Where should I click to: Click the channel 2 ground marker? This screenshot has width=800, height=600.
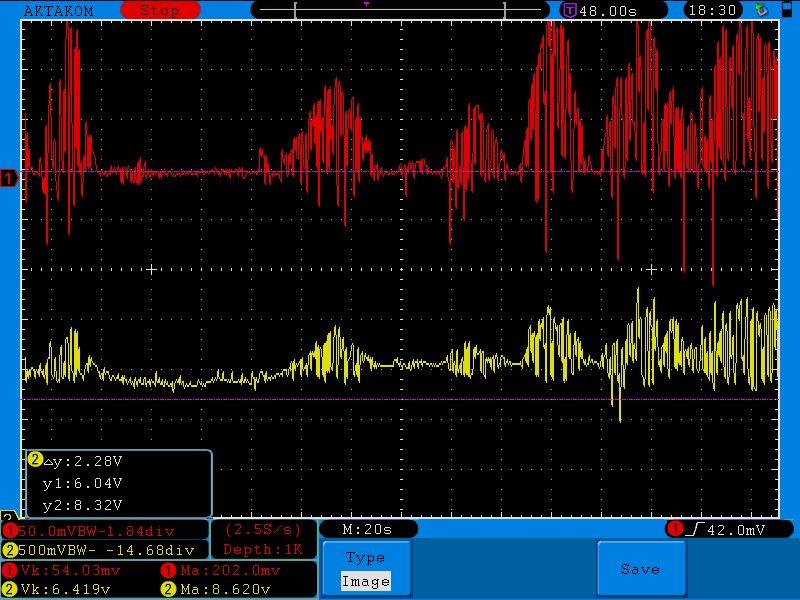pos(8,516)
